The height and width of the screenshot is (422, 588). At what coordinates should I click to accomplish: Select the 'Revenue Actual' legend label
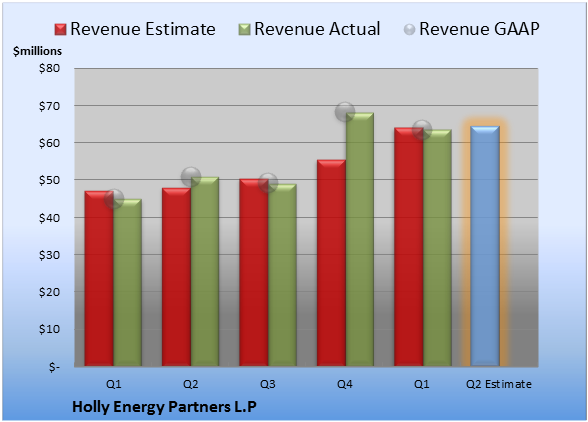(x=317, y=29)
